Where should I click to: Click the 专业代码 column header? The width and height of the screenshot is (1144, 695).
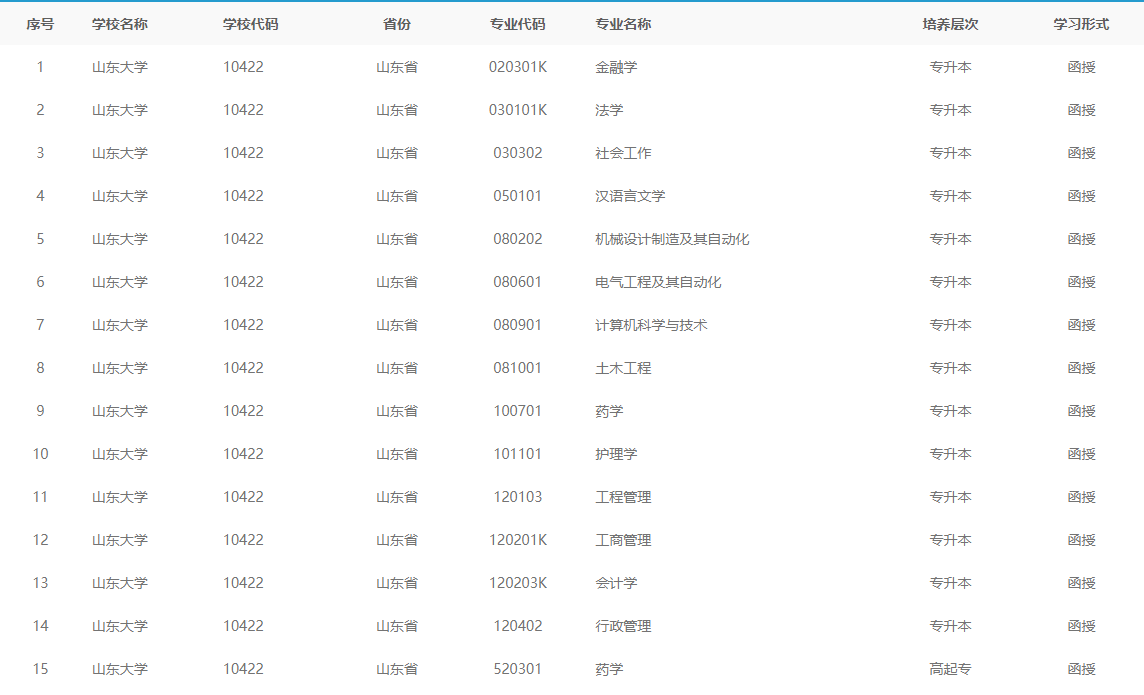click(x=517, y=24)
